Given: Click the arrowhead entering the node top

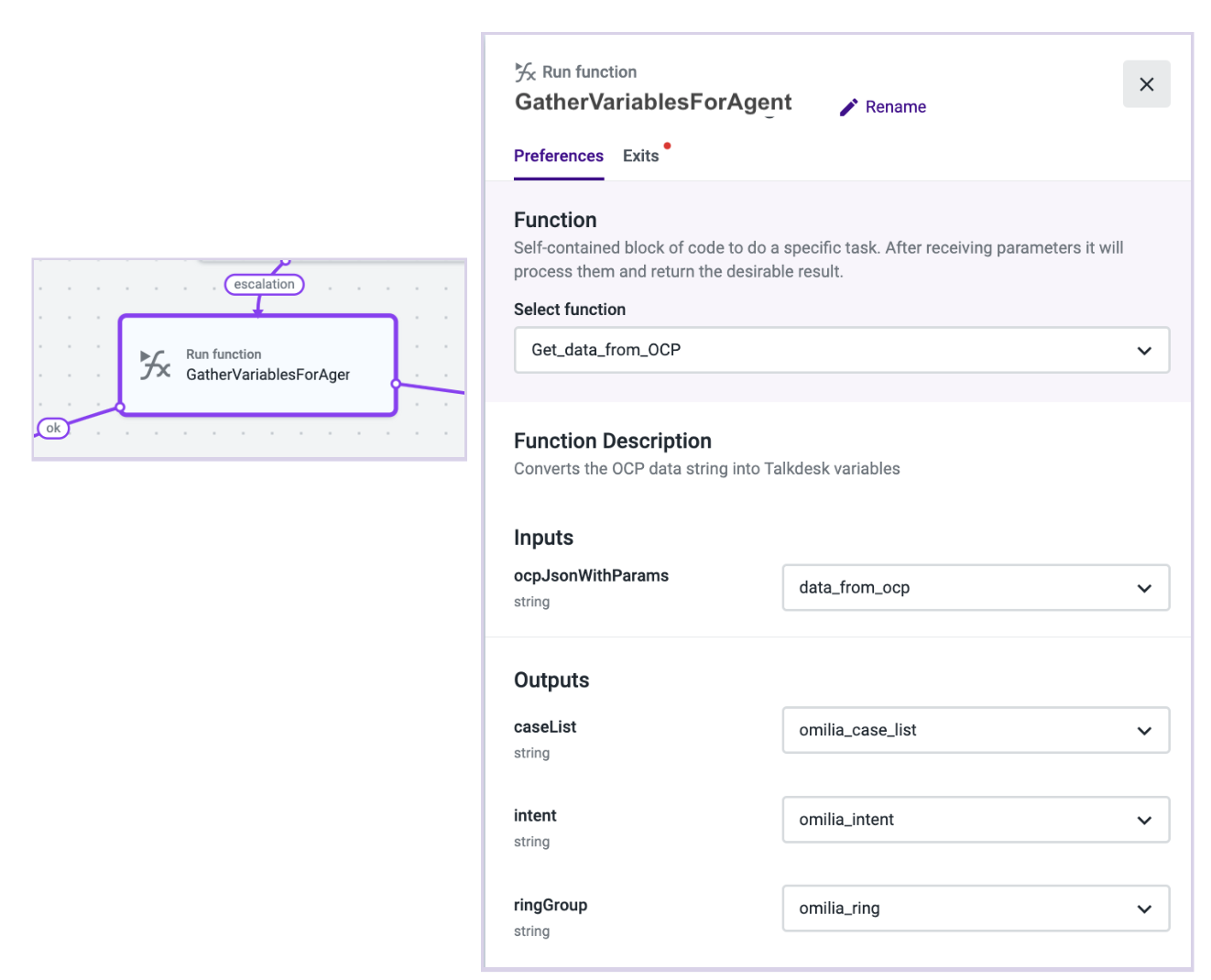Looking at the screenshot, I should click(x=258, y=311).
